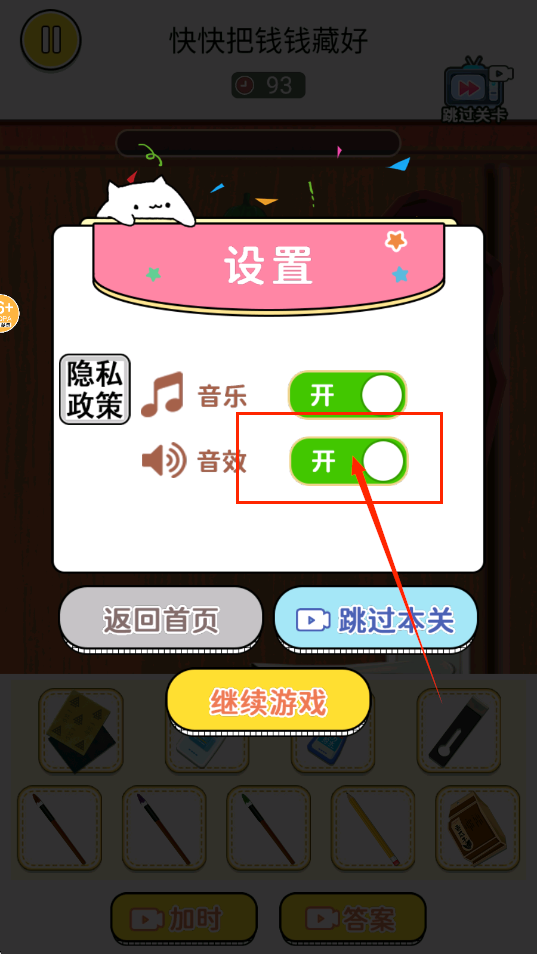Click the skip level TV icon 跳过关卡
The height and width of the screenshot is (954, 537).
click(474, 90)
